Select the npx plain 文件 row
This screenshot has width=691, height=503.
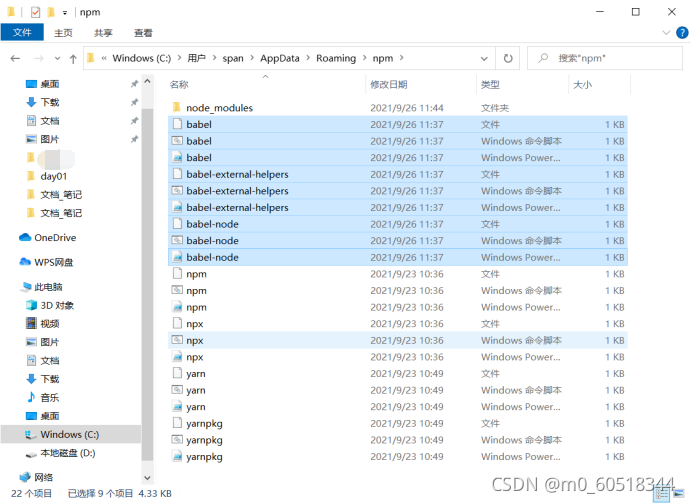coord(398,324)
